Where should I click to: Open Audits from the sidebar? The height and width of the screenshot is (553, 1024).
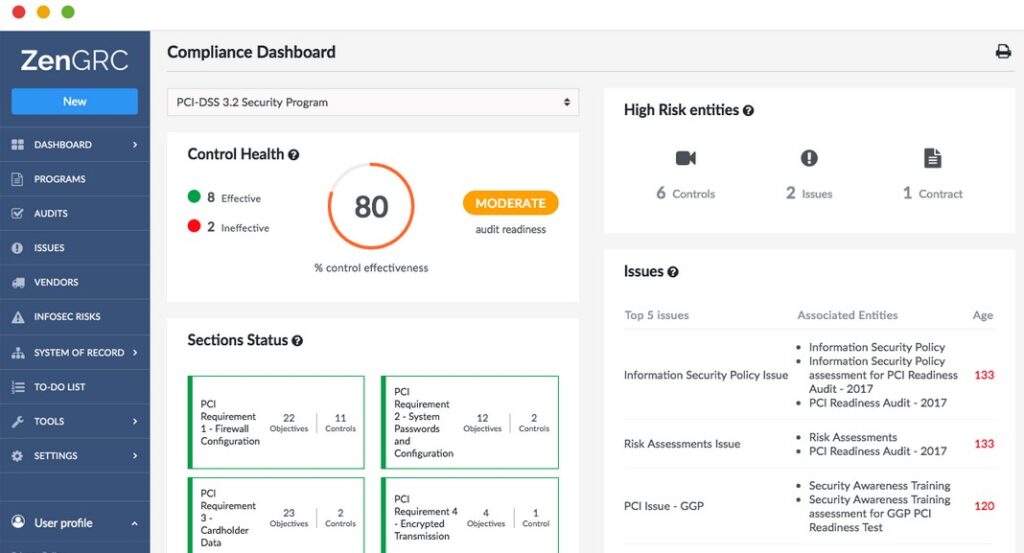[x=50, y=213]
